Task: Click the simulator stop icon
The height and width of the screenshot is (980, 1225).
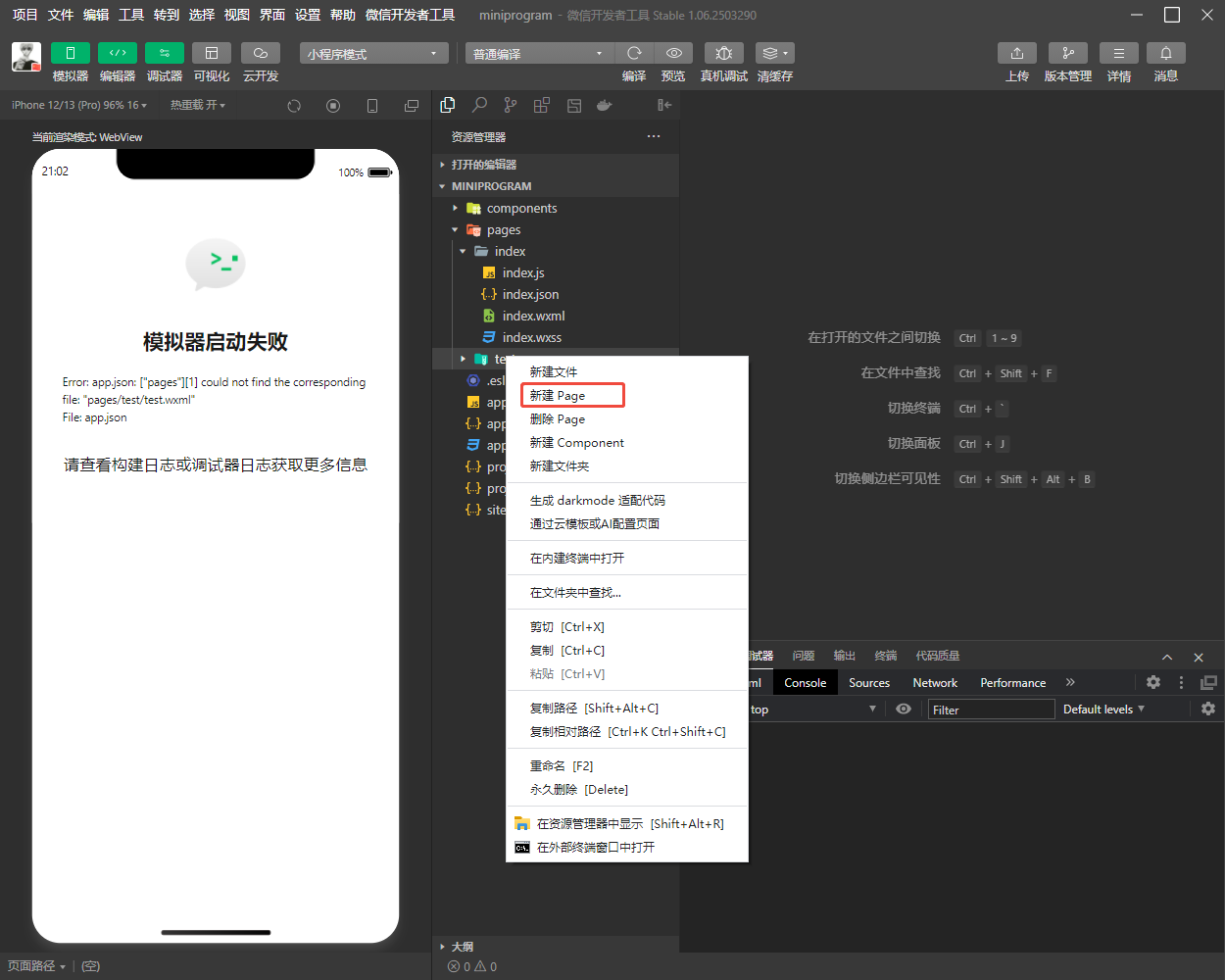Action: pyautogui.click(x=333, y=106)
